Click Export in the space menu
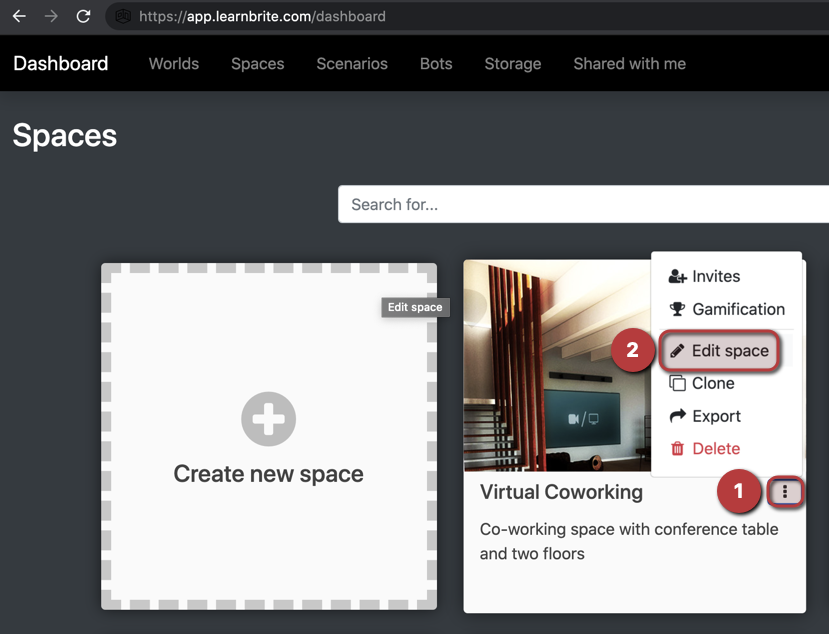The height and width of the screenshot is (634, 829). pos(716,416)
